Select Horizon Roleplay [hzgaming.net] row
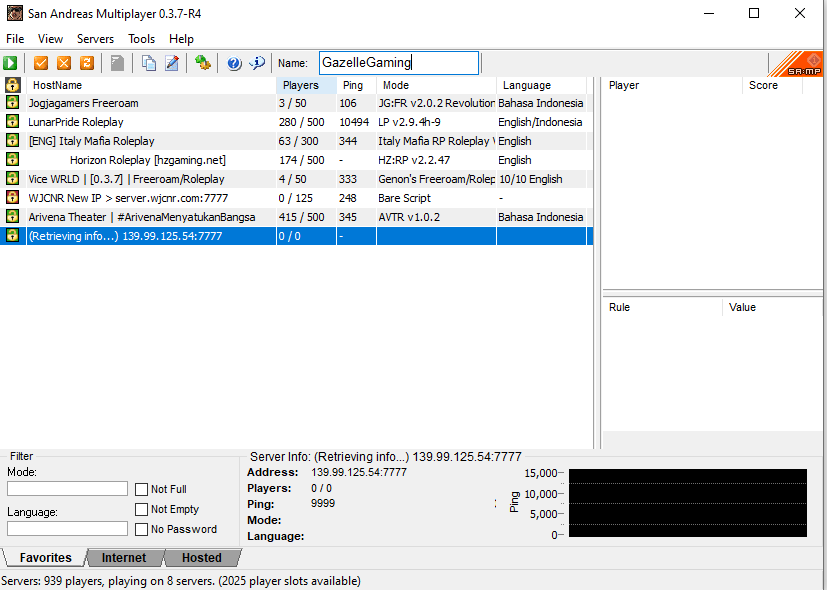Image resolution: width=827 pixels, height=590 pixels. [296, 160]
